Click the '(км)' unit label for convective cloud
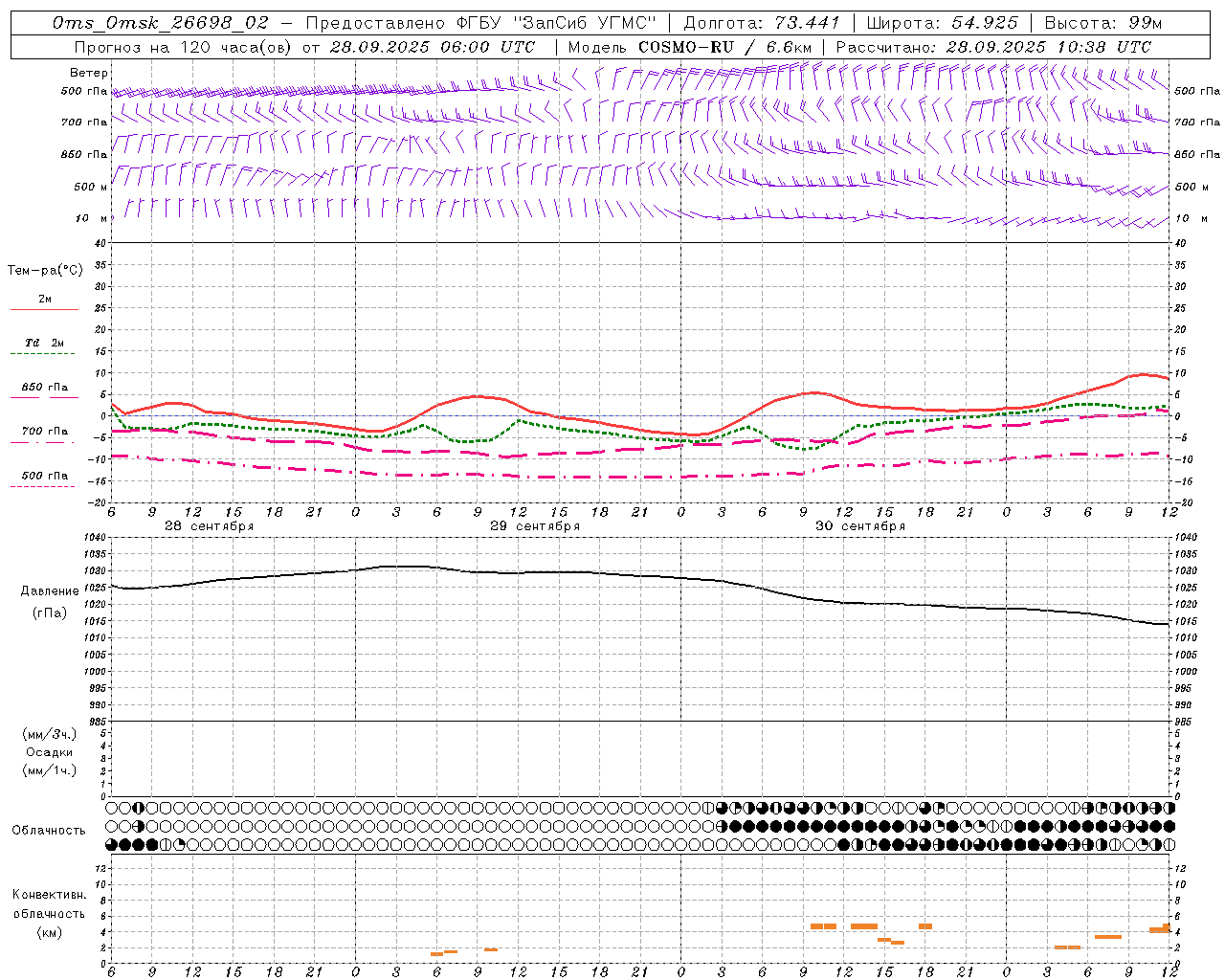The width and height of the screenshot is (1225, 980). [x=49, y=932]
